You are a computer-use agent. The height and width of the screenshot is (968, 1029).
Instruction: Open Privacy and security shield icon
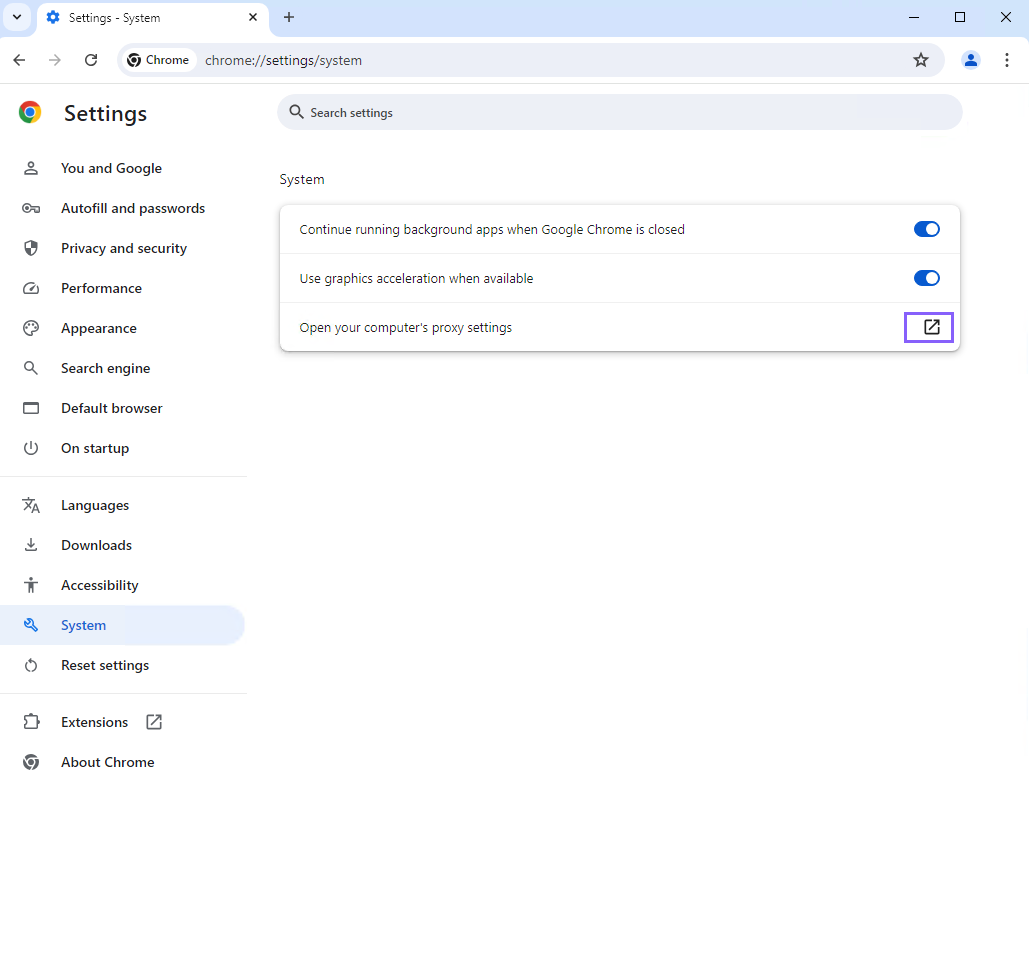tap(31, 248)
